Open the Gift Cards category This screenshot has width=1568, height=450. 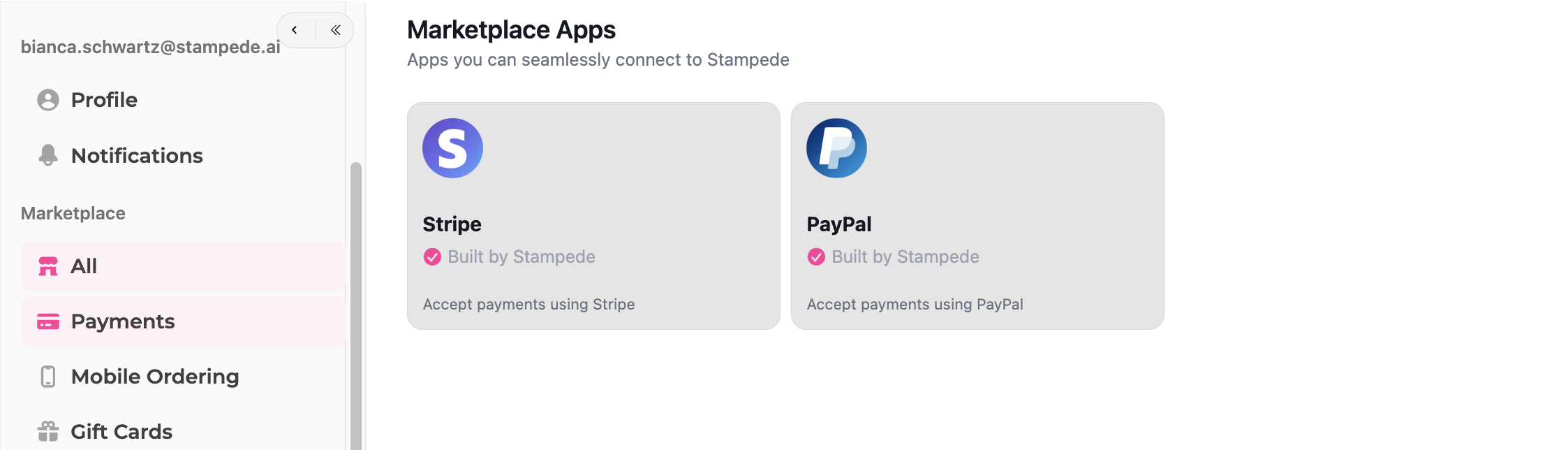point(183,431)
